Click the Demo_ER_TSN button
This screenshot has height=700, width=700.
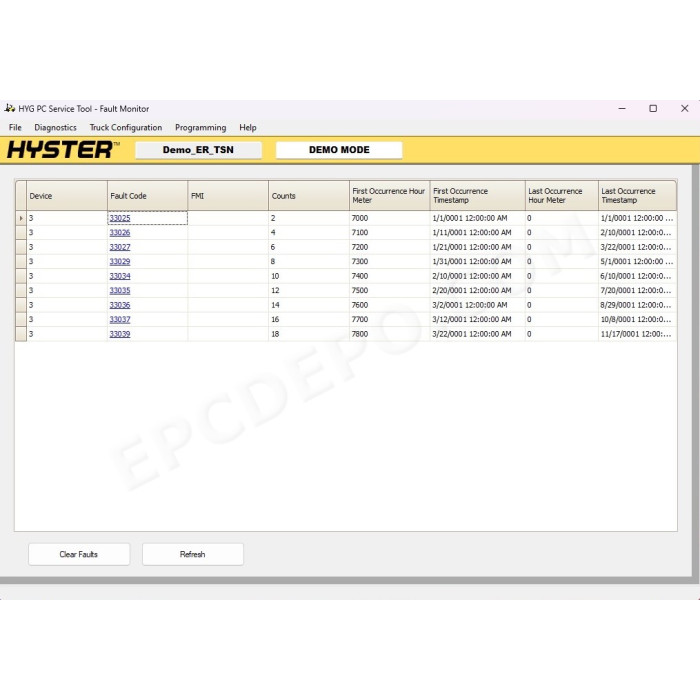click(x=198, y=150)
